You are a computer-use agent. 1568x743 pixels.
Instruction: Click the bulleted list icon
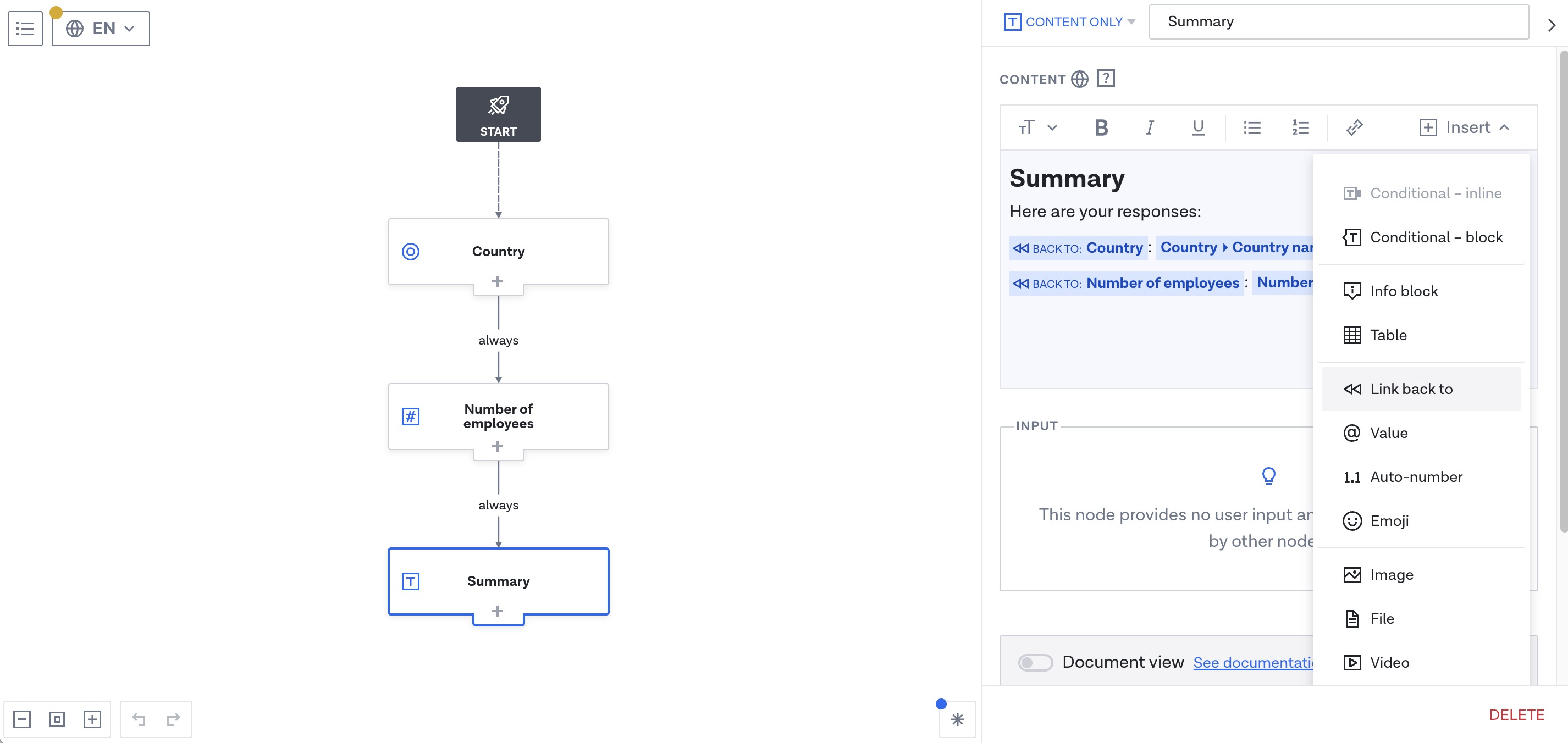coord(1252,127)
